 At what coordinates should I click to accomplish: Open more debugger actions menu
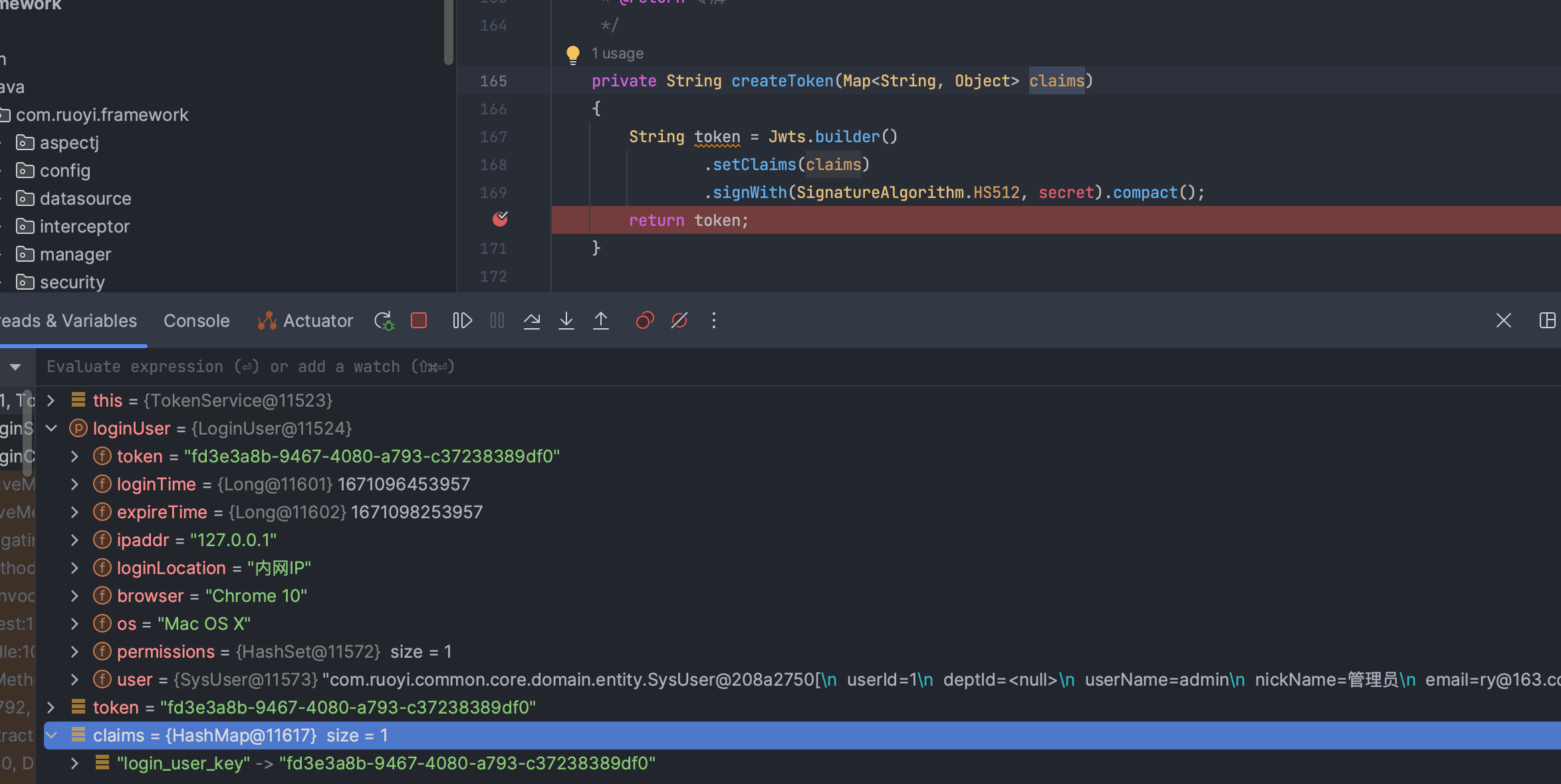pyautogui.click(x=714, y=321)
